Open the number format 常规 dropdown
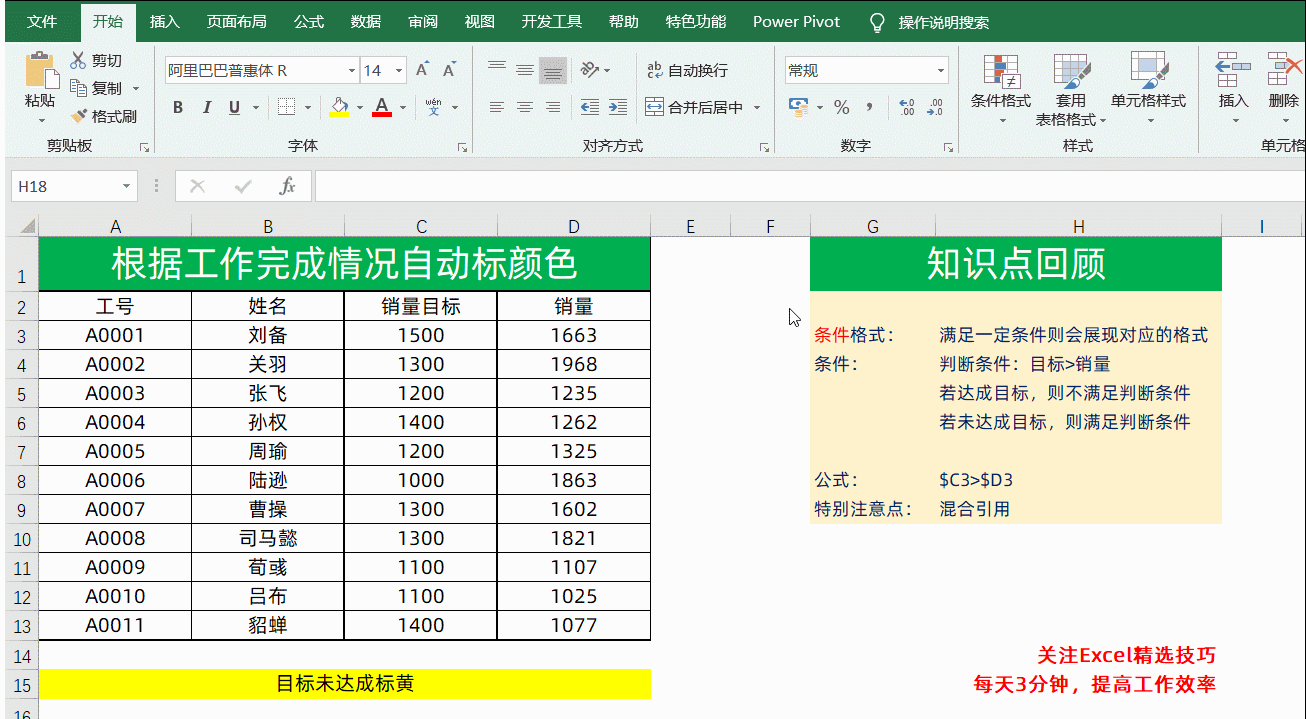 pyautogui.click(x=941, y=70)
